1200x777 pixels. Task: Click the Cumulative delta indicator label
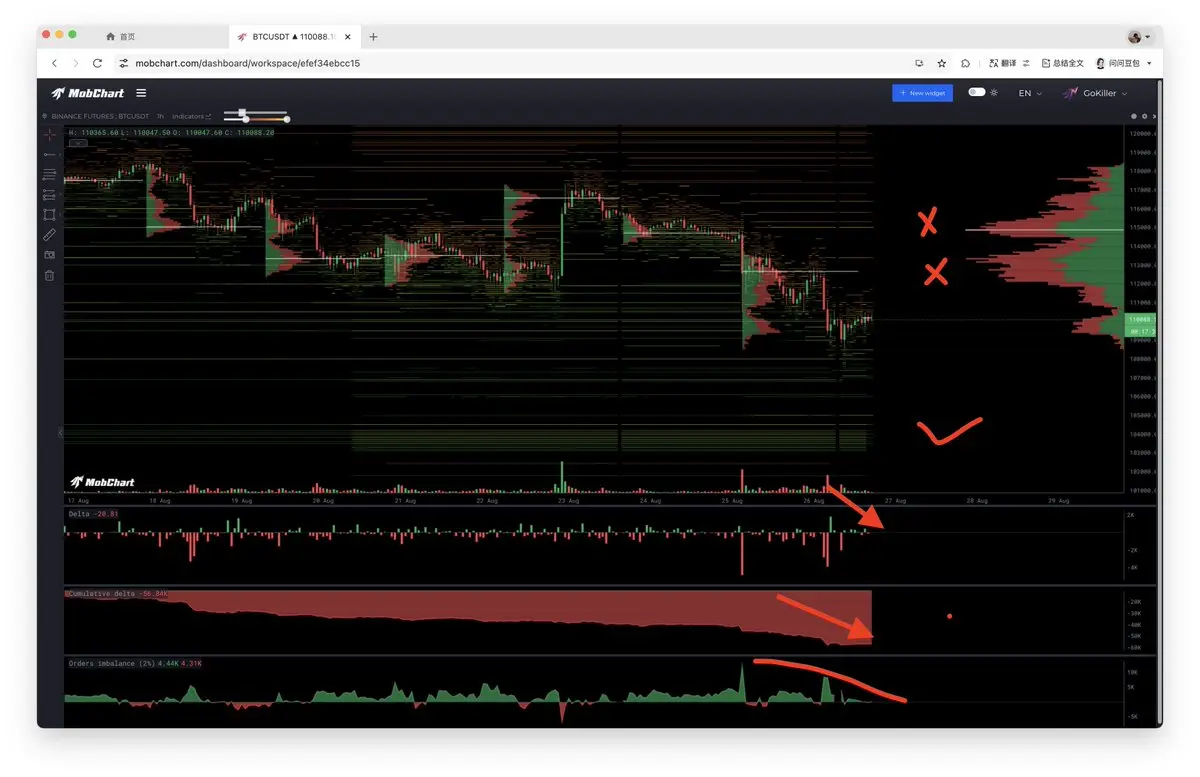click(x=118, y=594)
